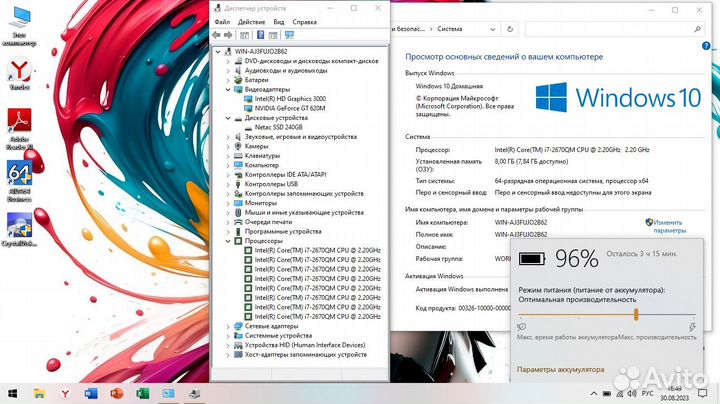This screenshot has width=720, height=404.
Task: Click the refresh button in System address bar
Action: coord(510,29)
